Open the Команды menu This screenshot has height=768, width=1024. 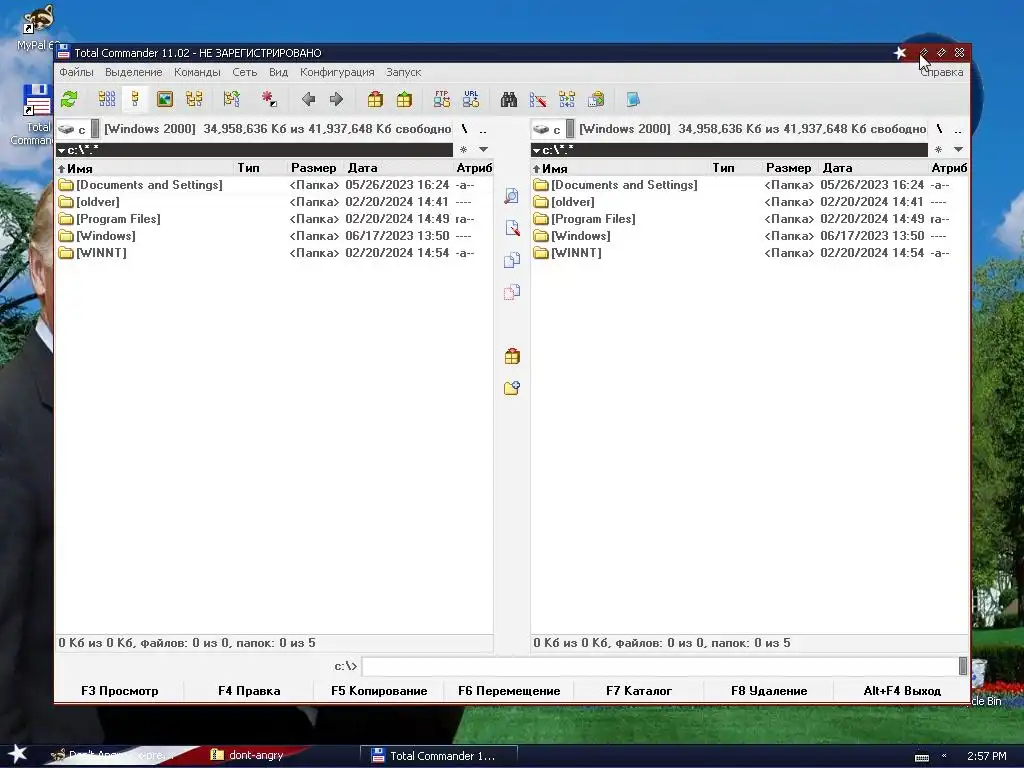197,72
